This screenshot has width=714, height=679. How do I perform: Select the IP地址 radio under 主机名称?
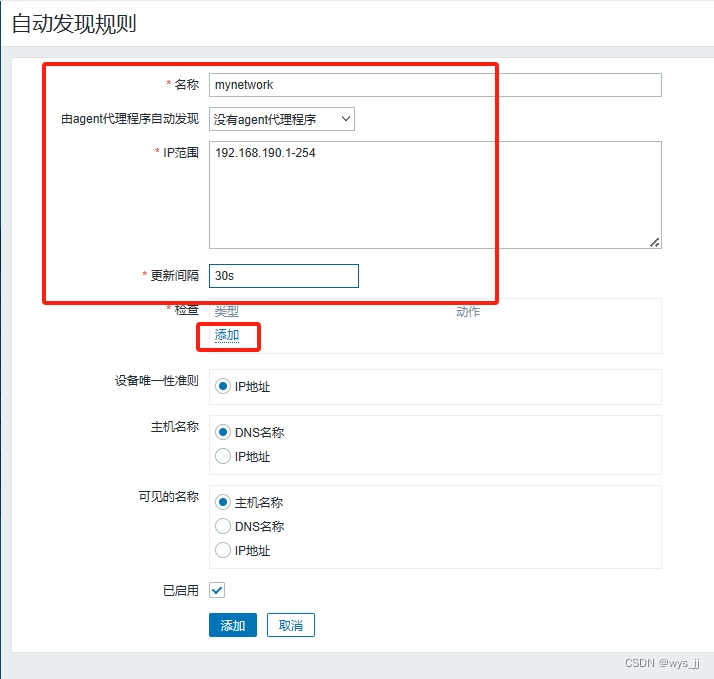pos(223,456)
